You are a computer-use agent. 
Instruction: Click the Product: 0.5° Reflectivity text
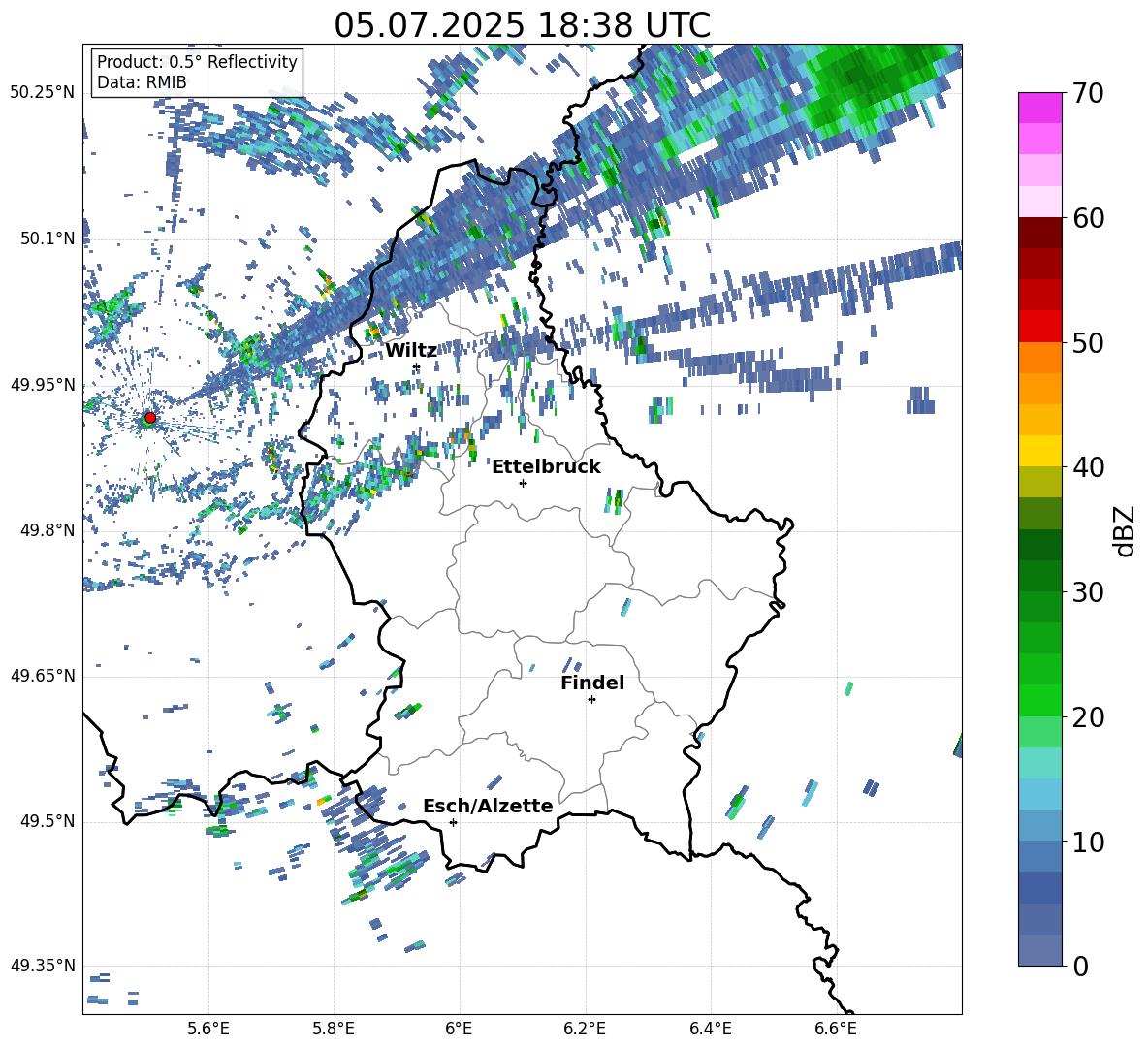click(x=197, y=61)
